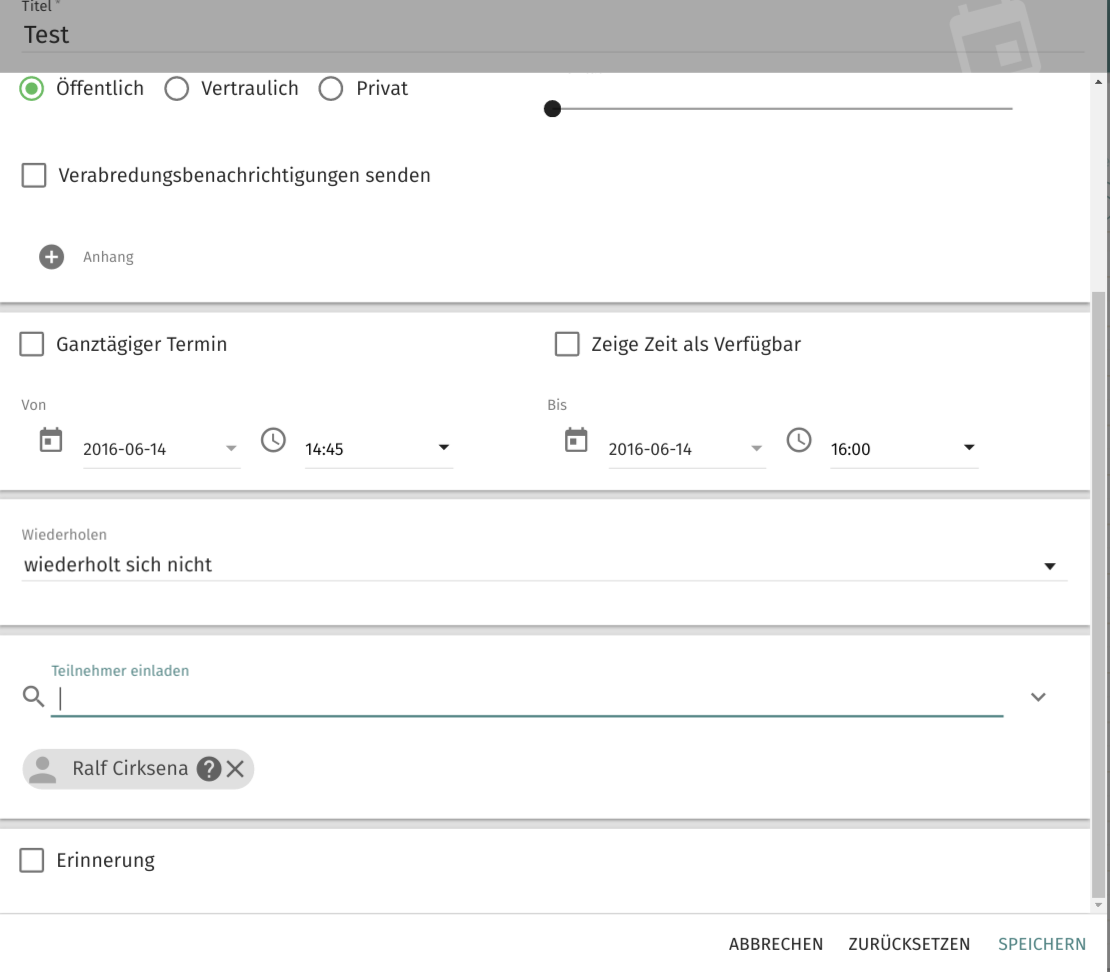Click the clock icon beside 14:45

point(273,440)
